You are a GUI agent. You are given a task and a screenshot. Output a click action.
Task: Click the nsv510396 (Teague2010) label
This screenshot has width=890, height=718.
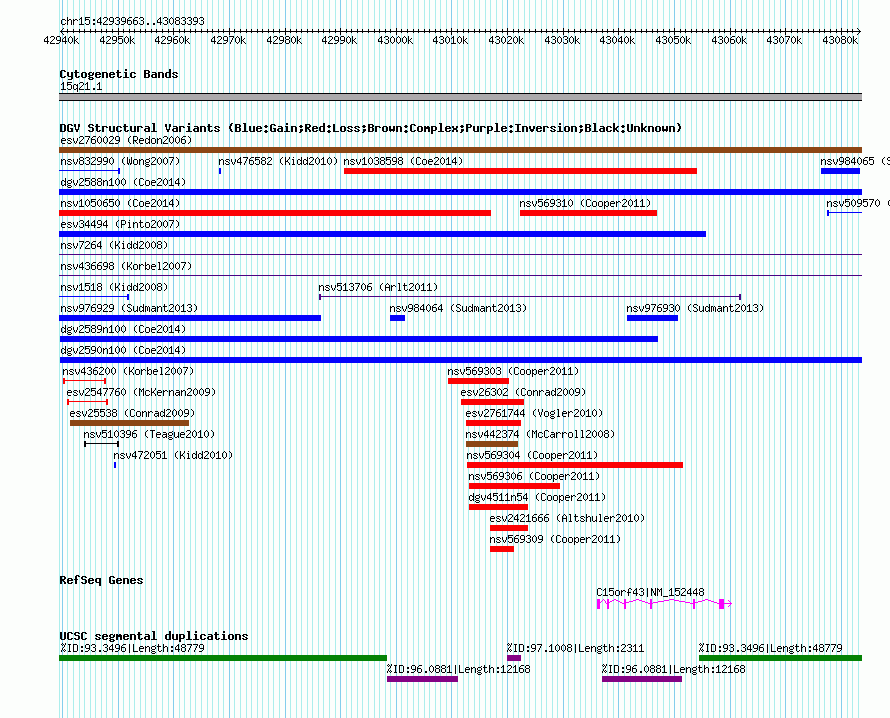tap(149, 434)
